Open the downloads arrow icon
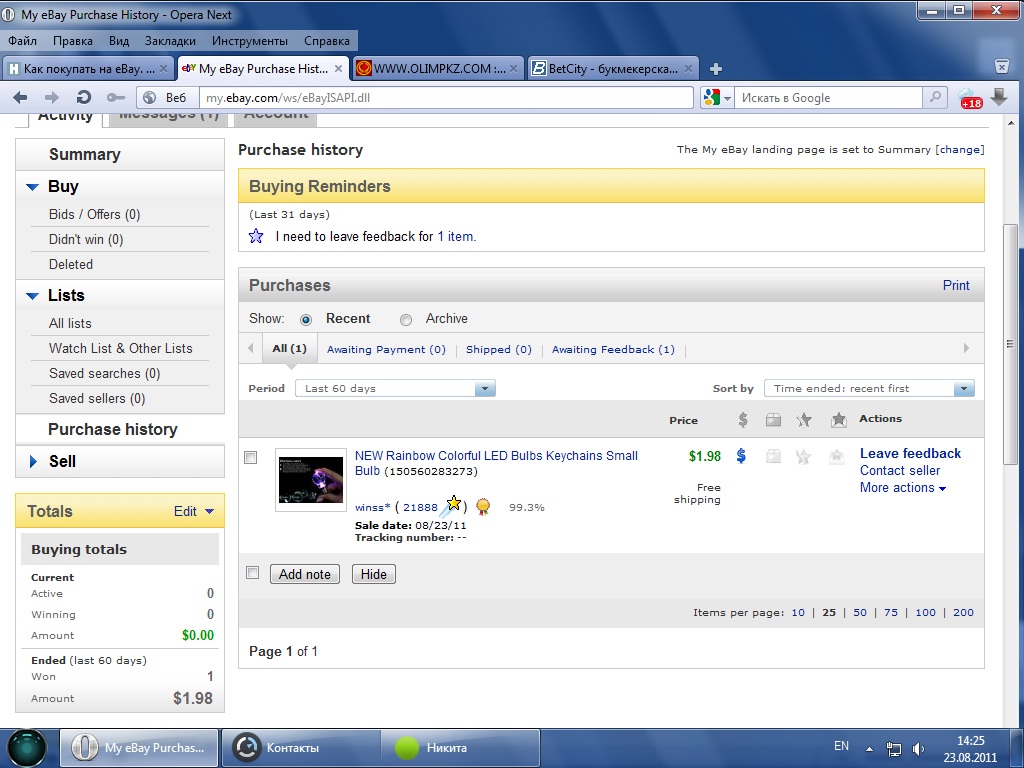Image resolution: width=1024 pixels, height=768 pixels. click(x=999, y=97)
